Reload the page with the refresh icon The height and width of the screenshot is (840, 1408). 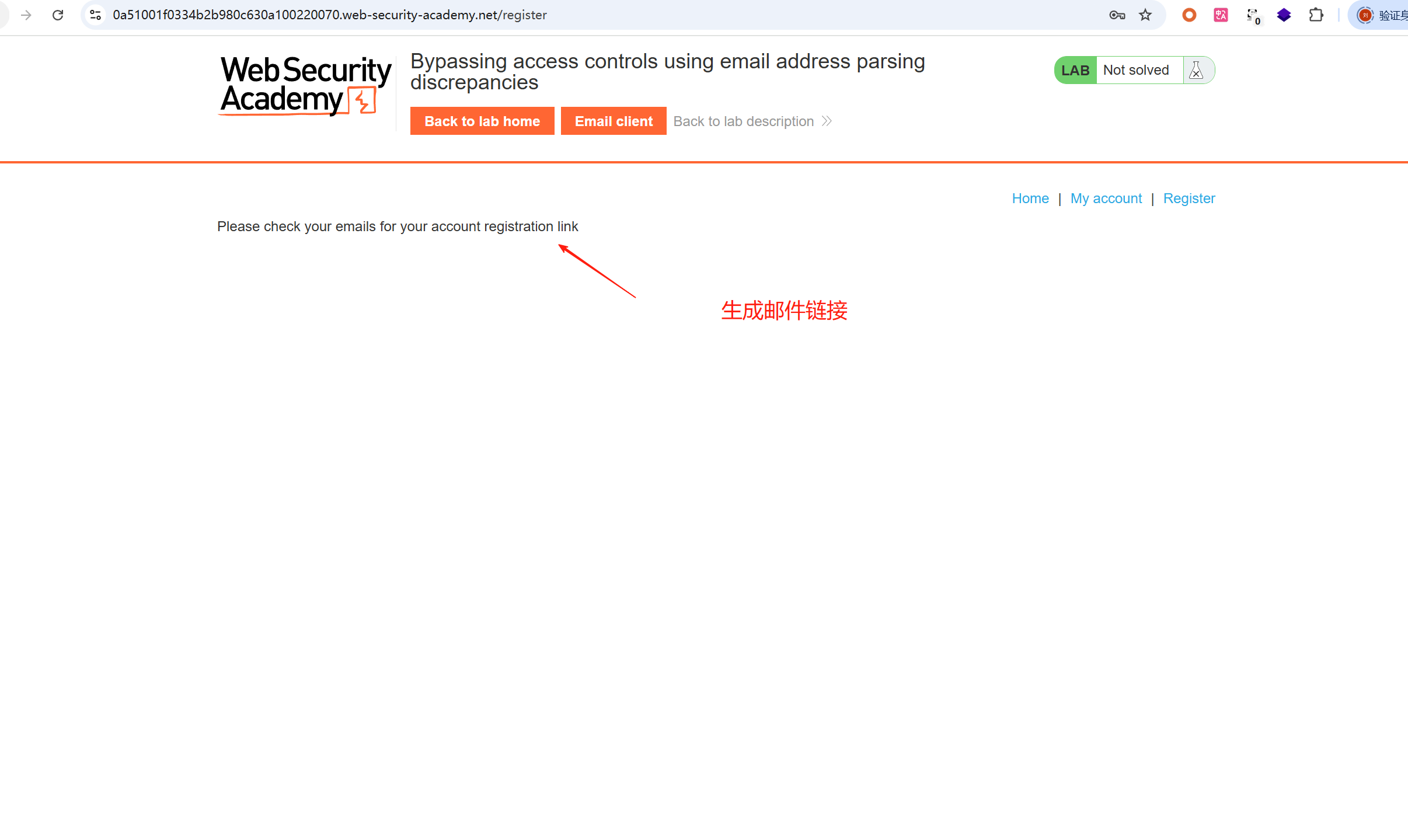(x=58, y=15)
